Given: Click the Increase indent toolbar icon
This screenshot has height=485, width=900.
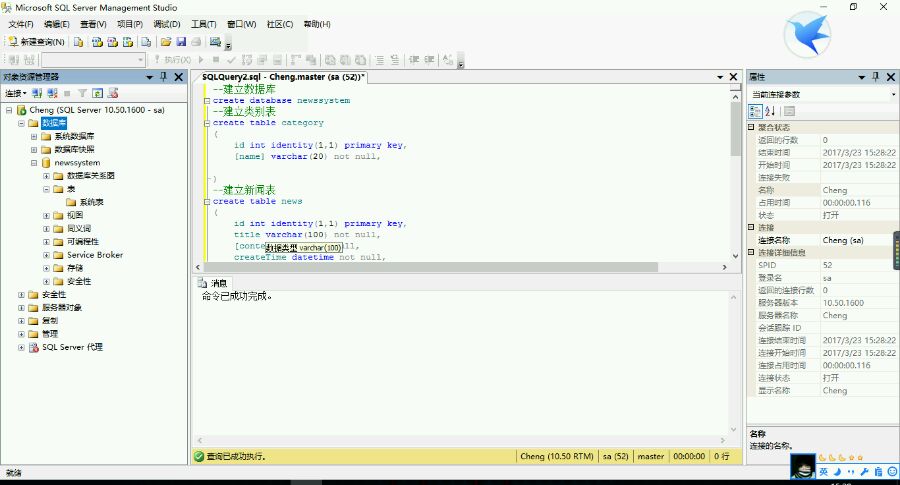Looking at the screenshot, I should [429, 60].
